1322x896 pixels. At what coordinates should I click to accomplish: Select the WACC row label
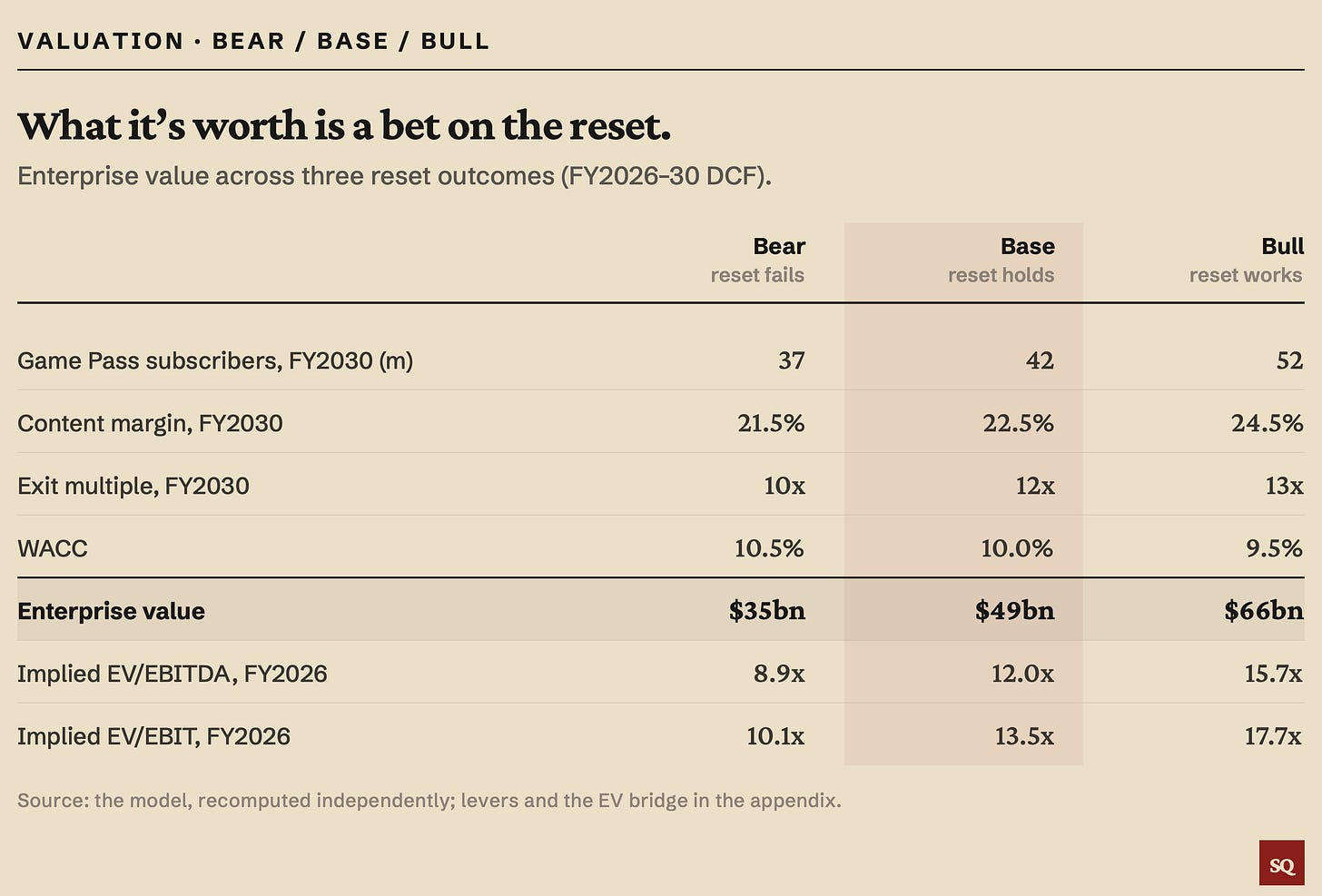click(x=53, y=549)
